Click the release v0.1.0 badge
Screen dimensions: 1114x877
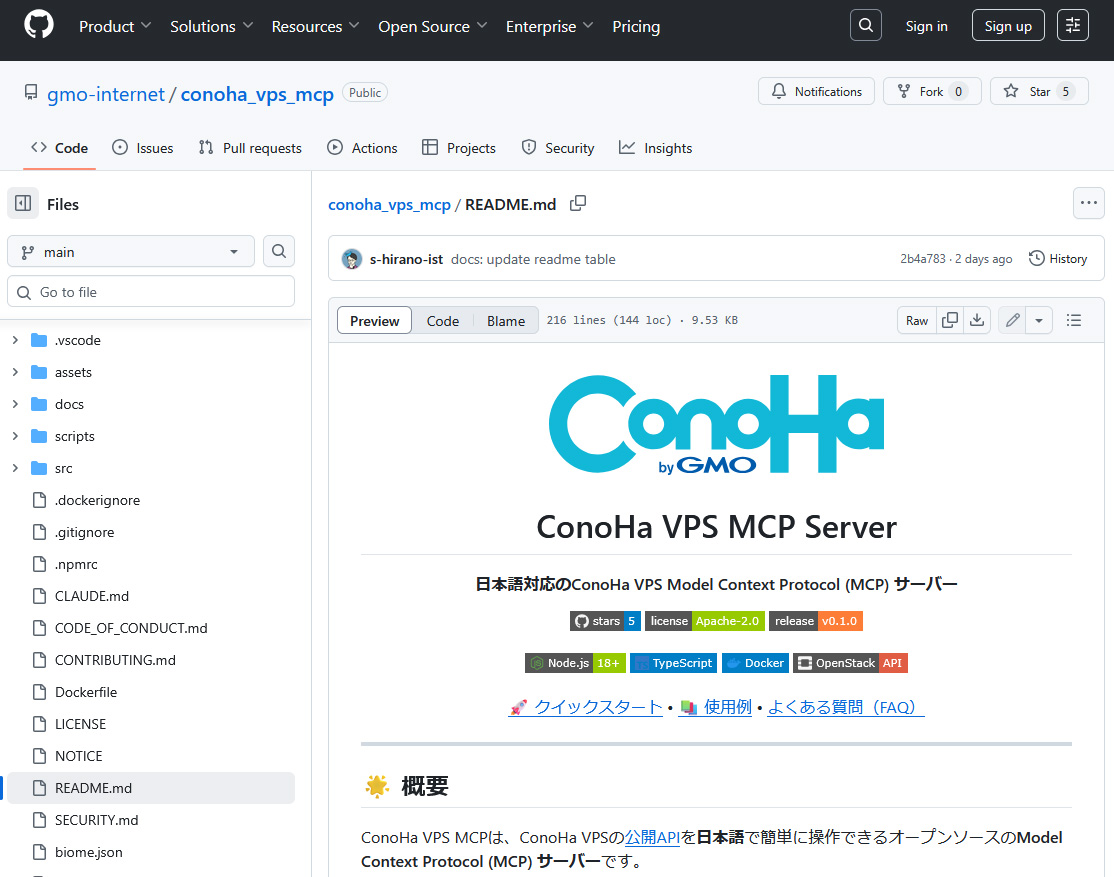point(816,621)
